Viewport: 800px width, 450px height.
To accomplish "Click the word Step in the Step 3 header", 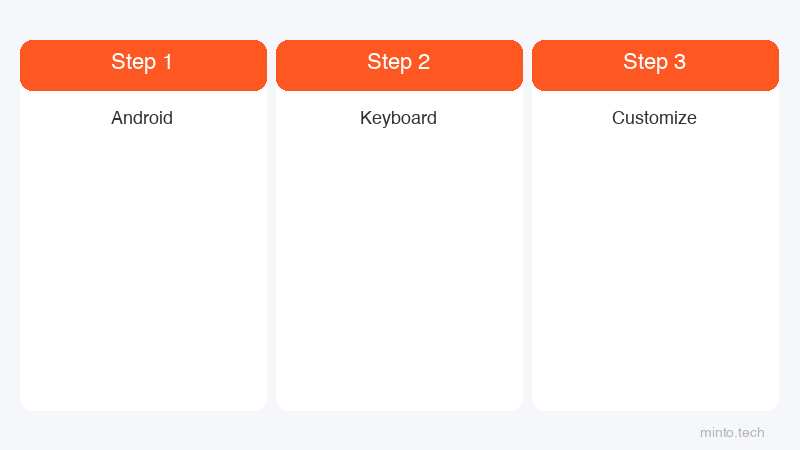I will 645,62.
